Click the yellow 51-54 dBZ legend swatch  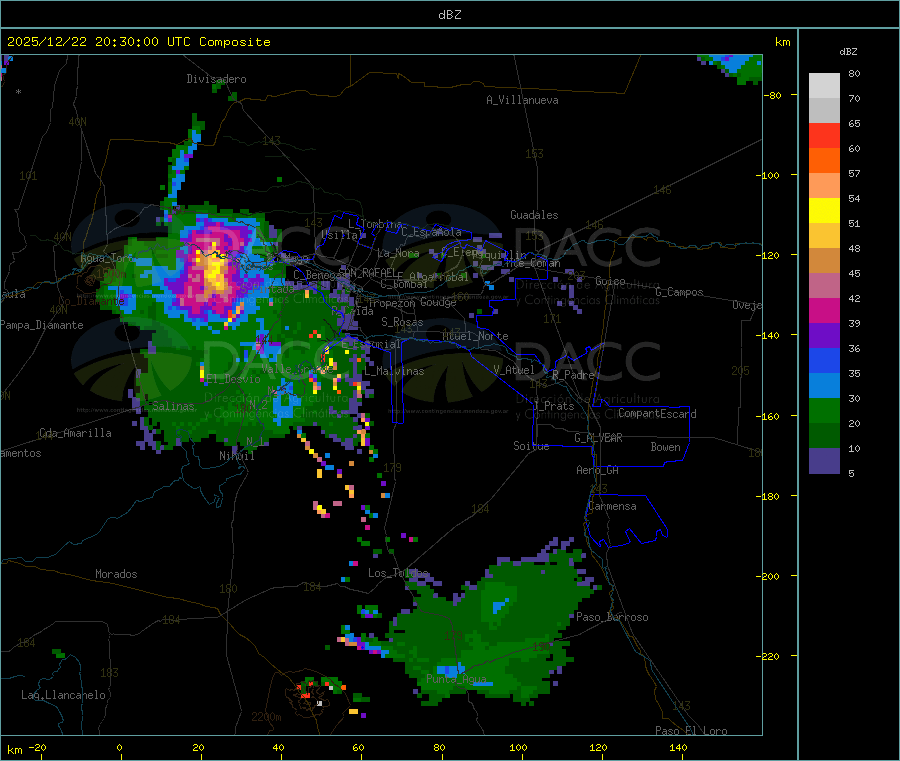(x=824, y=211)
